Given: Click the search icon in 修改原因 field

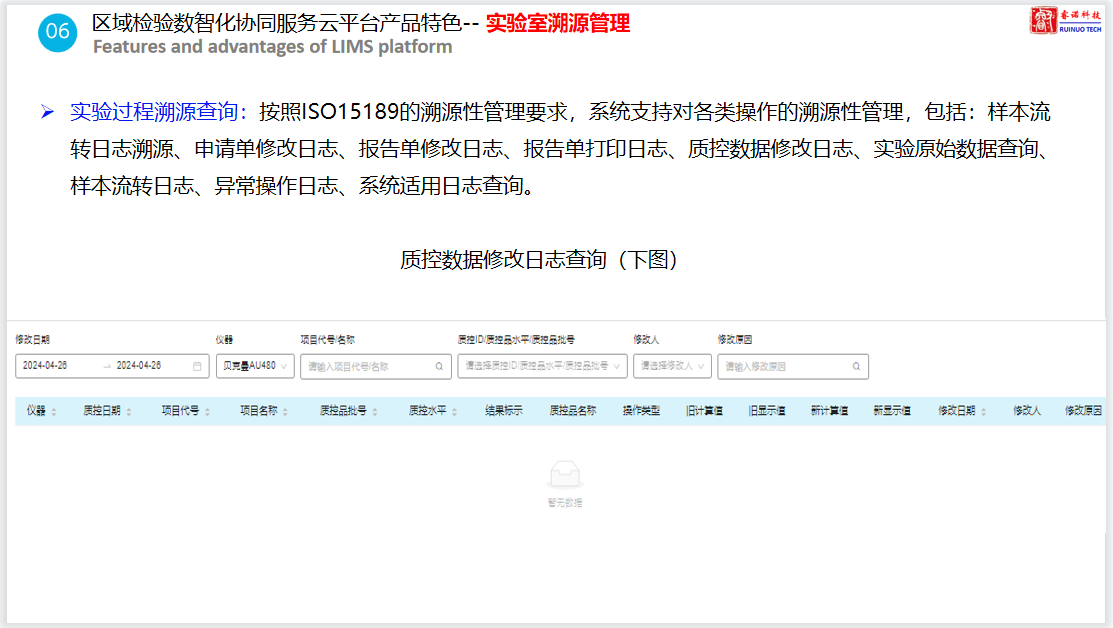Looking at the screenshot, I should (x=856, y=367).
